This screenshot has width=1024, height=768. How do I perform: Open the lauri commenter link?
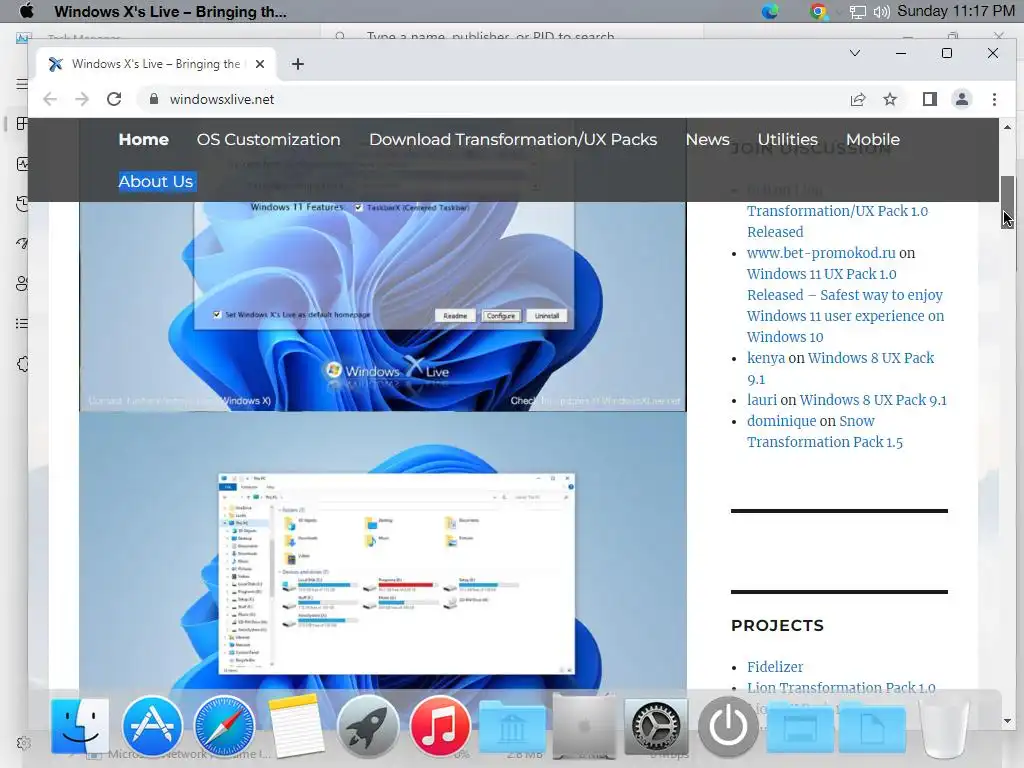pos(762,400)
